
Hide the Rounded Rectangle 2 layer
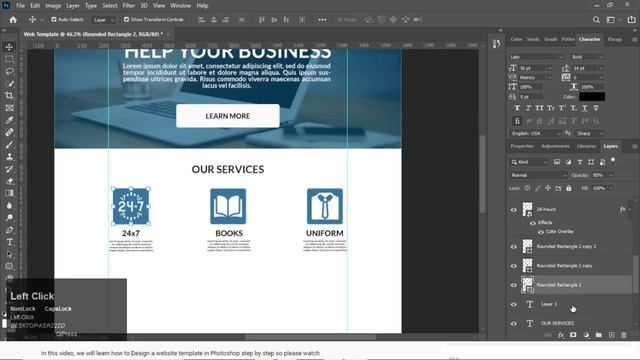pyautogui.click(x=513, y=285)
